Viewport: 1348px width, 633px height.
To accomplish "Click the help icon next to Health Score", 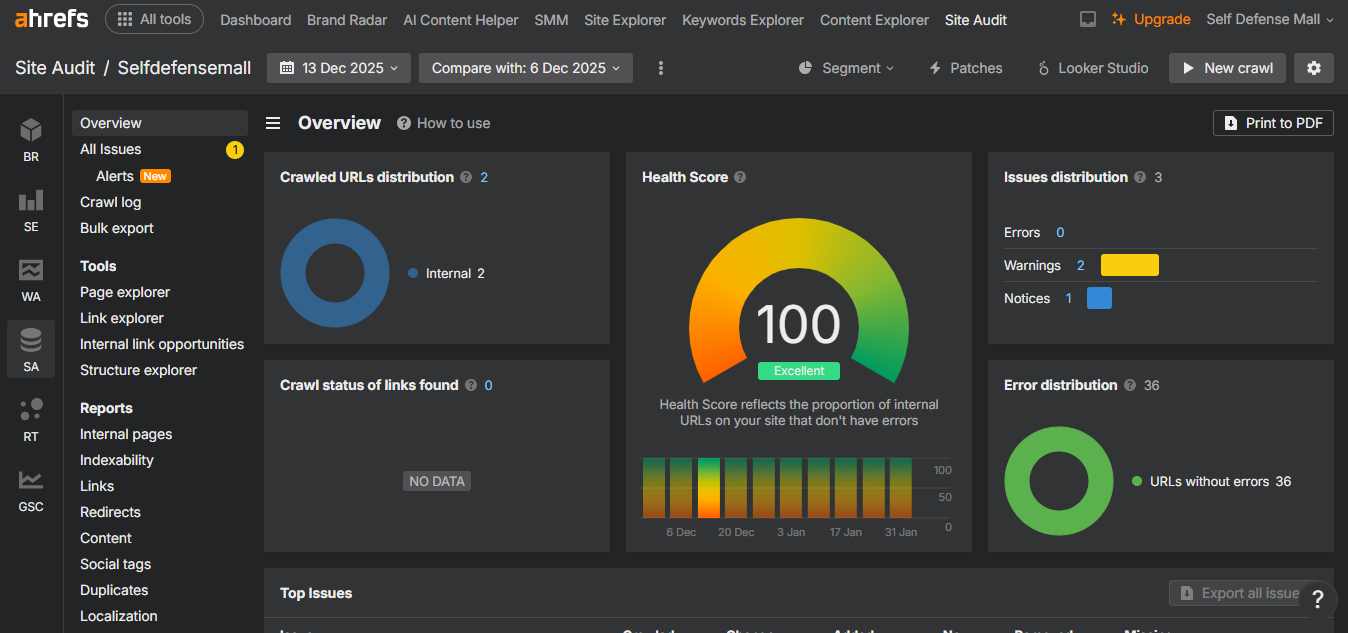I will click(740, 177).
